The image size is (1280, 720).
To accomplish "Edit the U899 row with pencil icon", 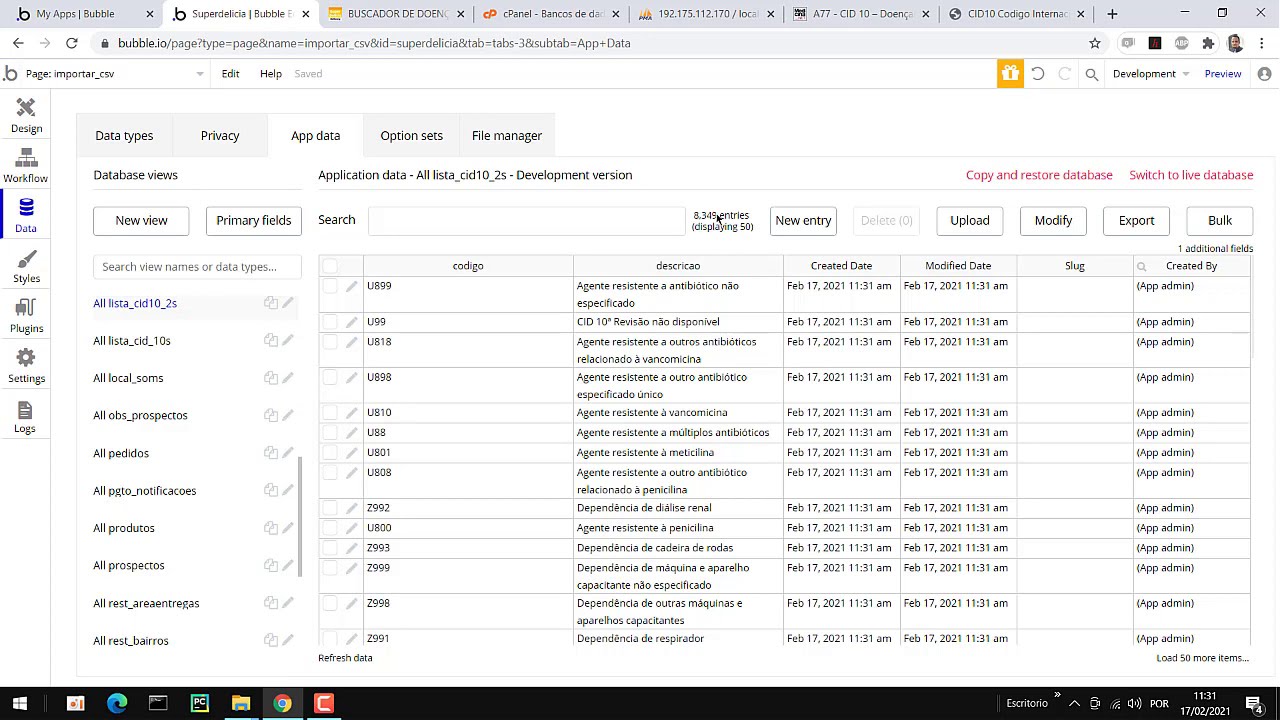I will point(351,287).
